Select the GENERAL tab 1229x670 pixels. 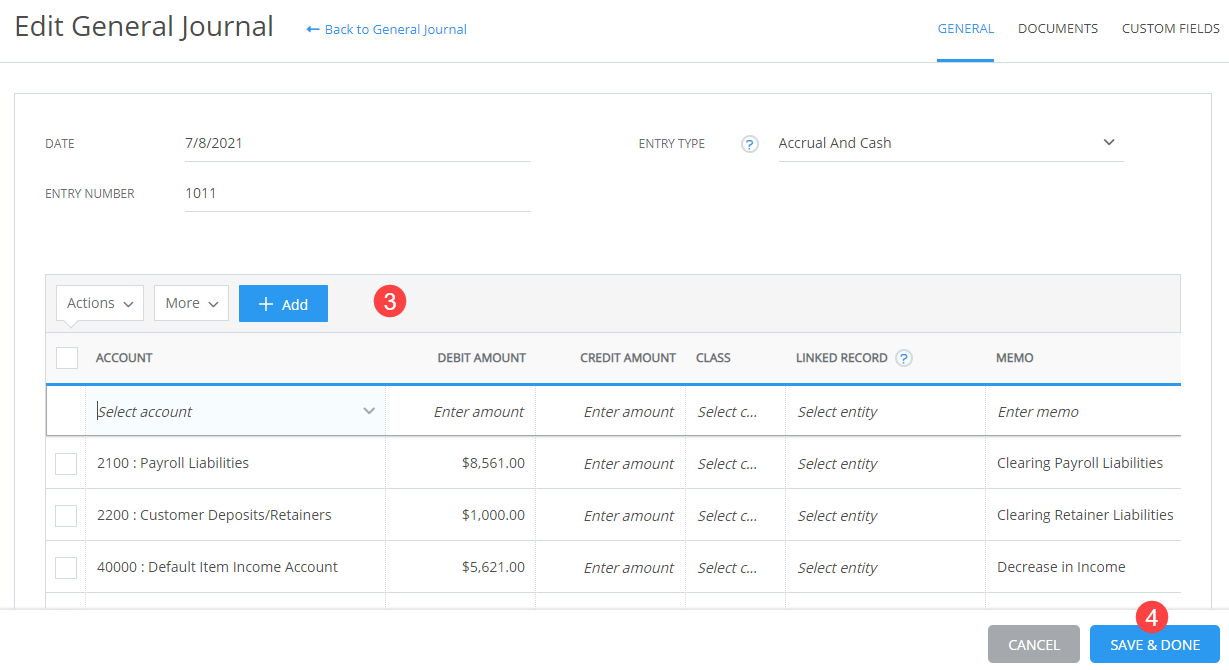(x=965, y=28)
